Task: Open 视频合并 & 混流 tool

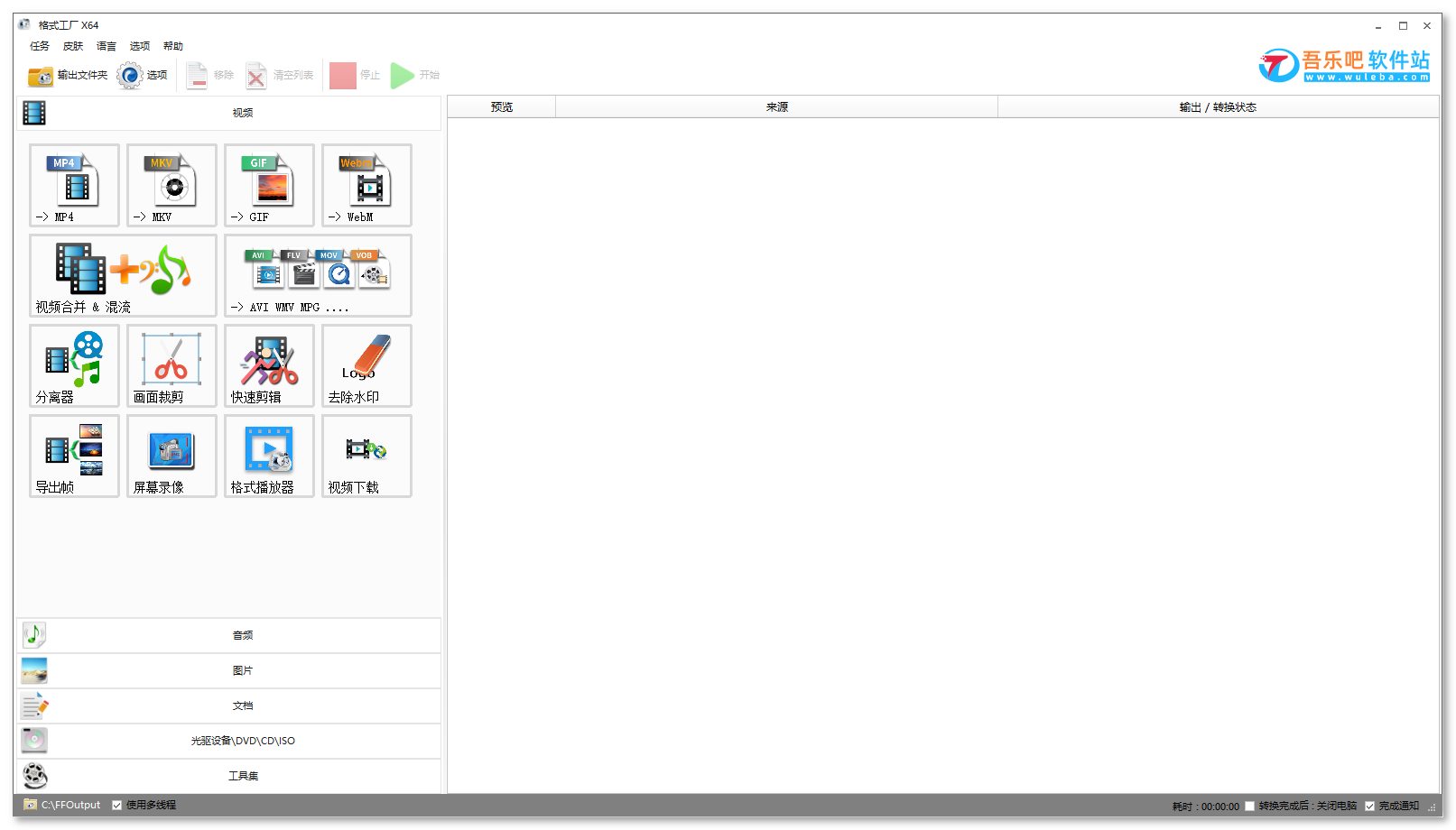Action: click(x=123, y=275)
